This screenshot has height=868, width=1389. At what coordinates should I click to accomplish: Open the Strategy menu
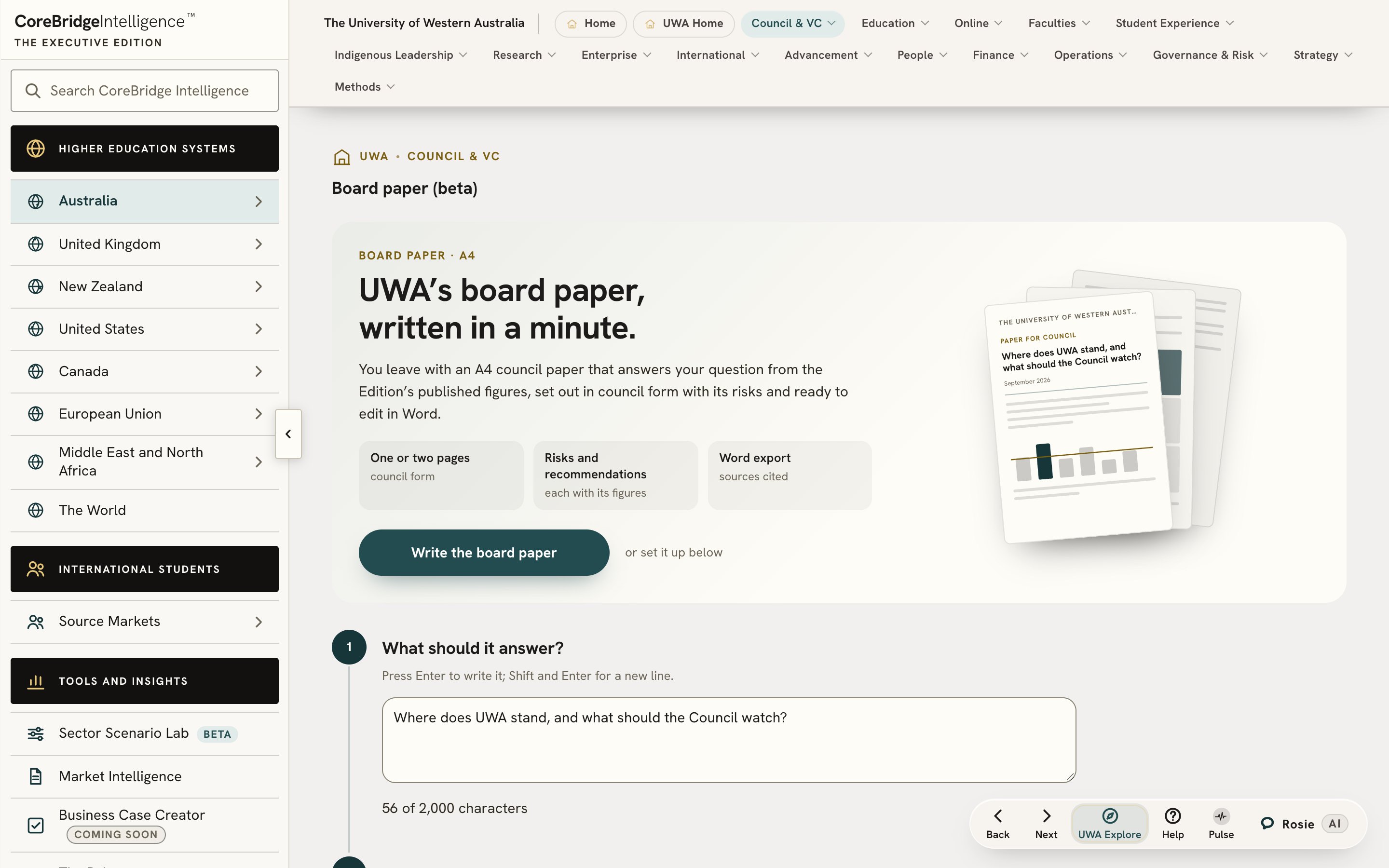pos(1322,55)
